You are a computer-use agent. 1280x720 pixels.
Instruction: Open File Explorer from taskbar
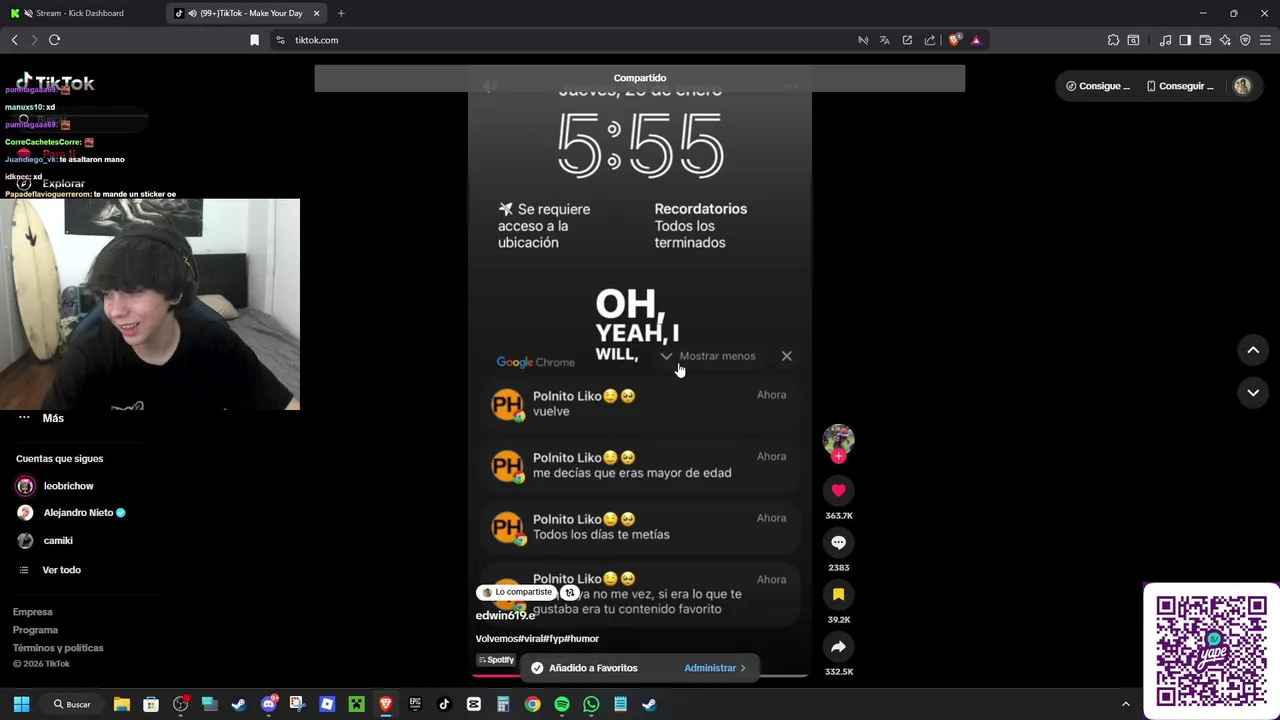(122, 704)
